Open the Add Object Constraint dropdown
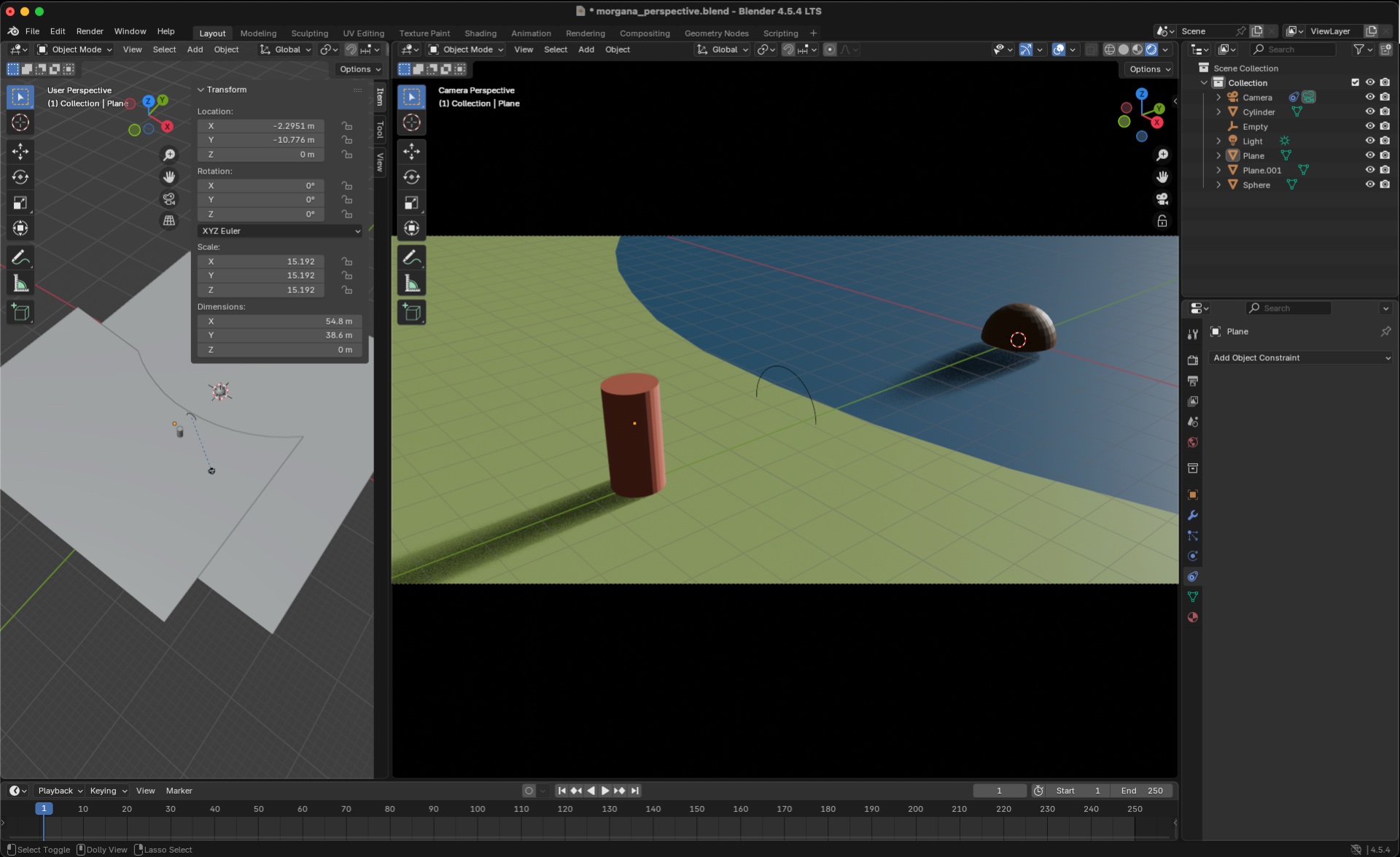 tap(1301, 358)
